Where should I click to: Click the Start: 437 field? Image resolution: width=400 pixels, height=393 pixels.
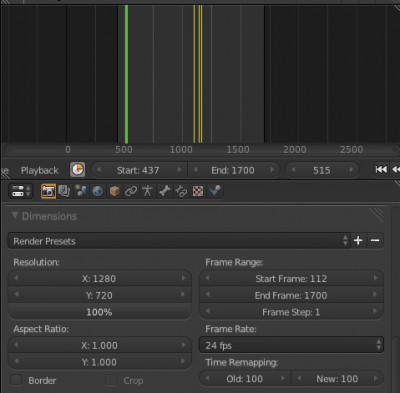click(x=139, y=170)
